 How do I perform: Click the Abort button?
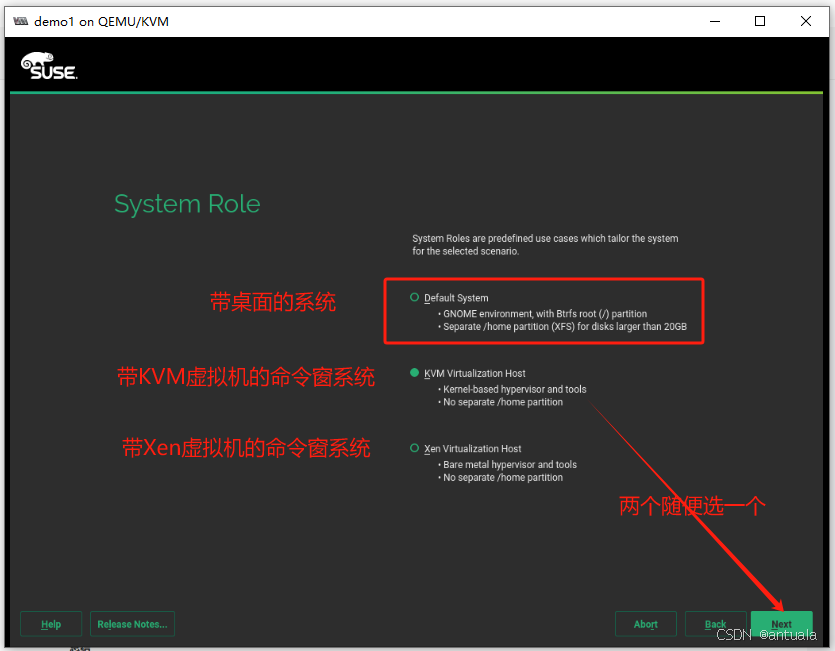[645, 624]
